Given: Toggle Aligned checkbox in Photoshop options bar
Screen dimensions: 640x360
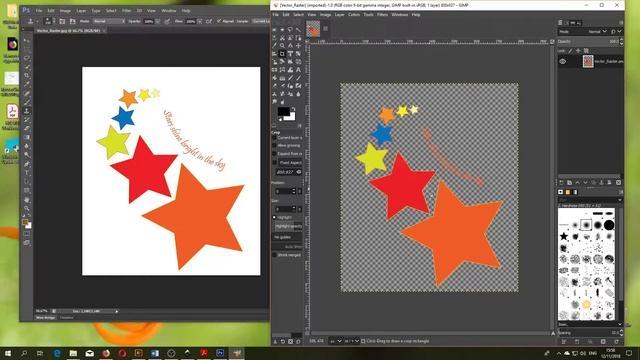Looking at the screenshot, I should point(219,21).
